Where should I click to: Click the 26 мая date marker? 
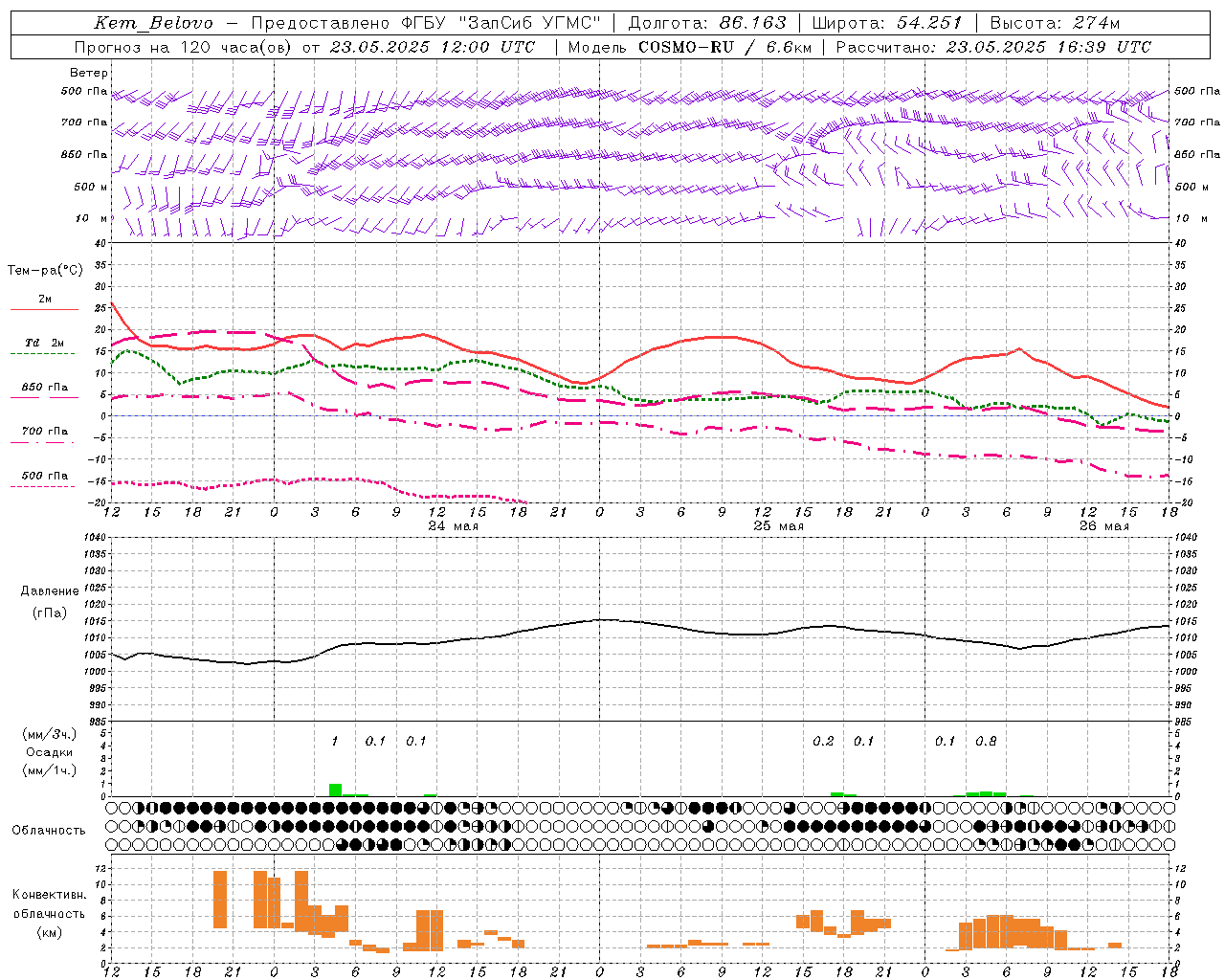1103,525
